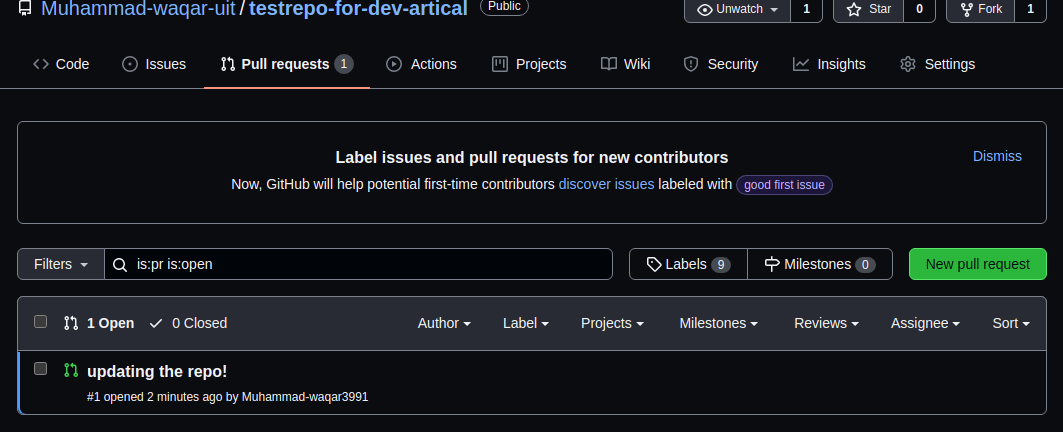Click the repository icon before the owner name
The image size is (1063, 432).
pyautogui.click(x=25, y=9)
